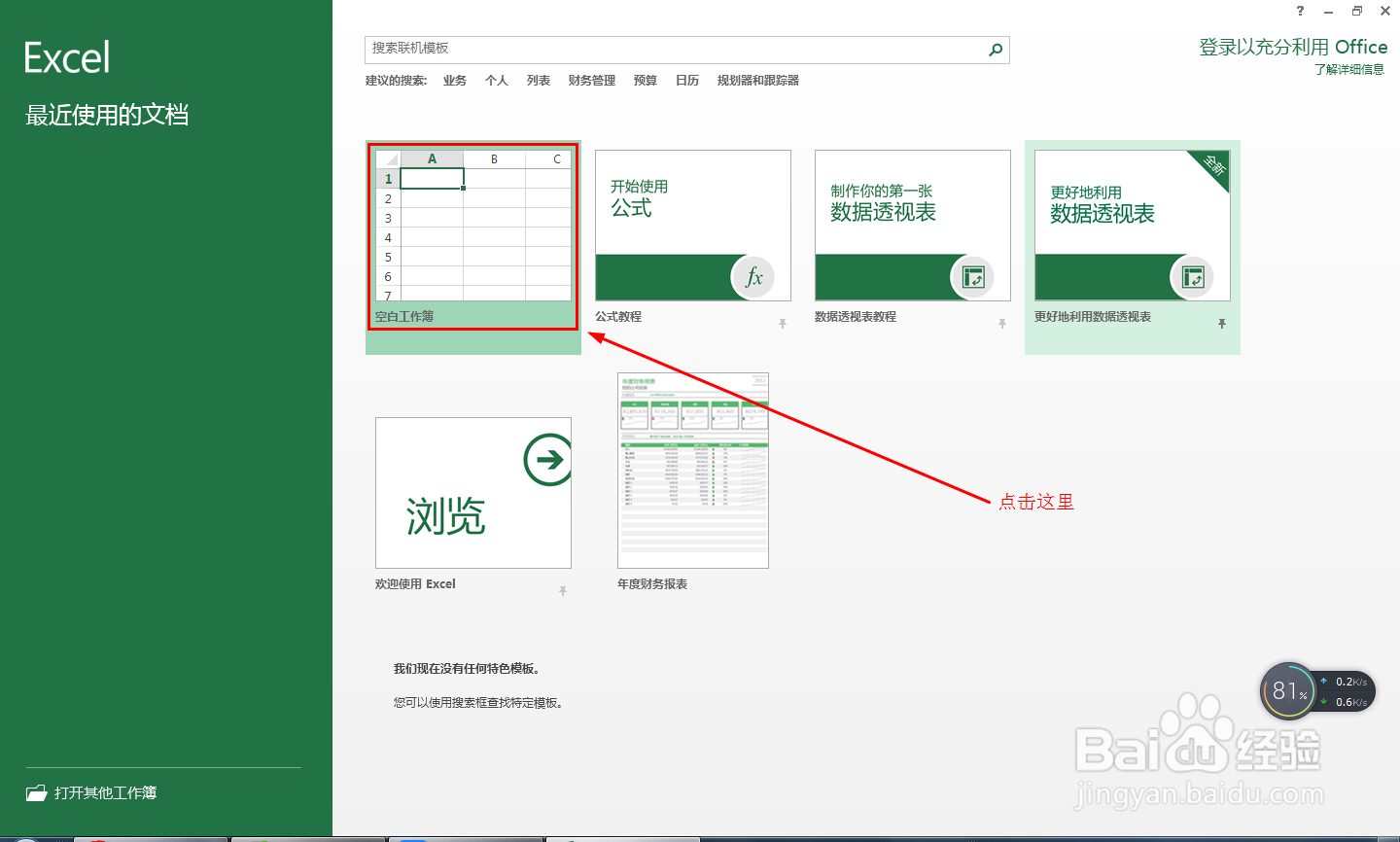The width and height of the screenshot is (1400, 842).
Task: Pin the 欢迎使用 Excel template
Action: (x=563, y=591)
